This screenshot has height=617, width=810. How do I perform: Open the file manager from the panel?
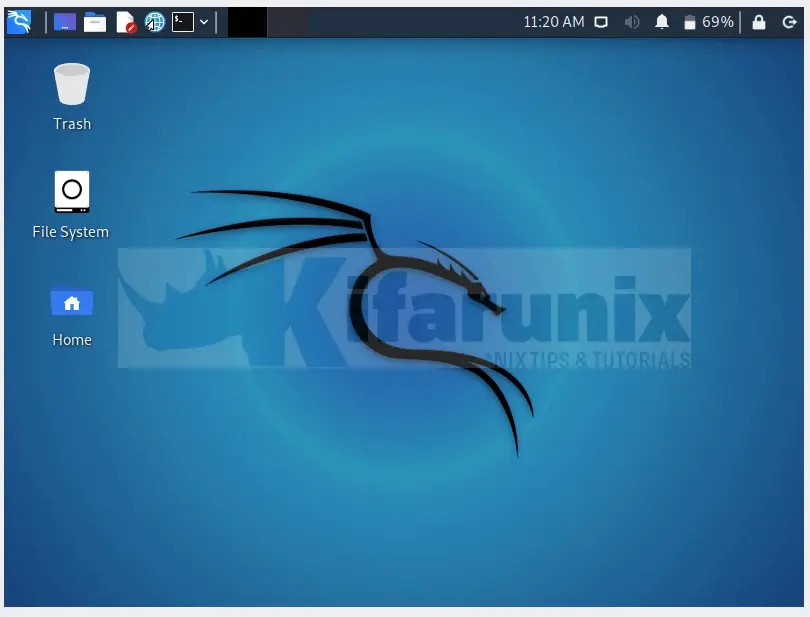click(x=95, y=22)
